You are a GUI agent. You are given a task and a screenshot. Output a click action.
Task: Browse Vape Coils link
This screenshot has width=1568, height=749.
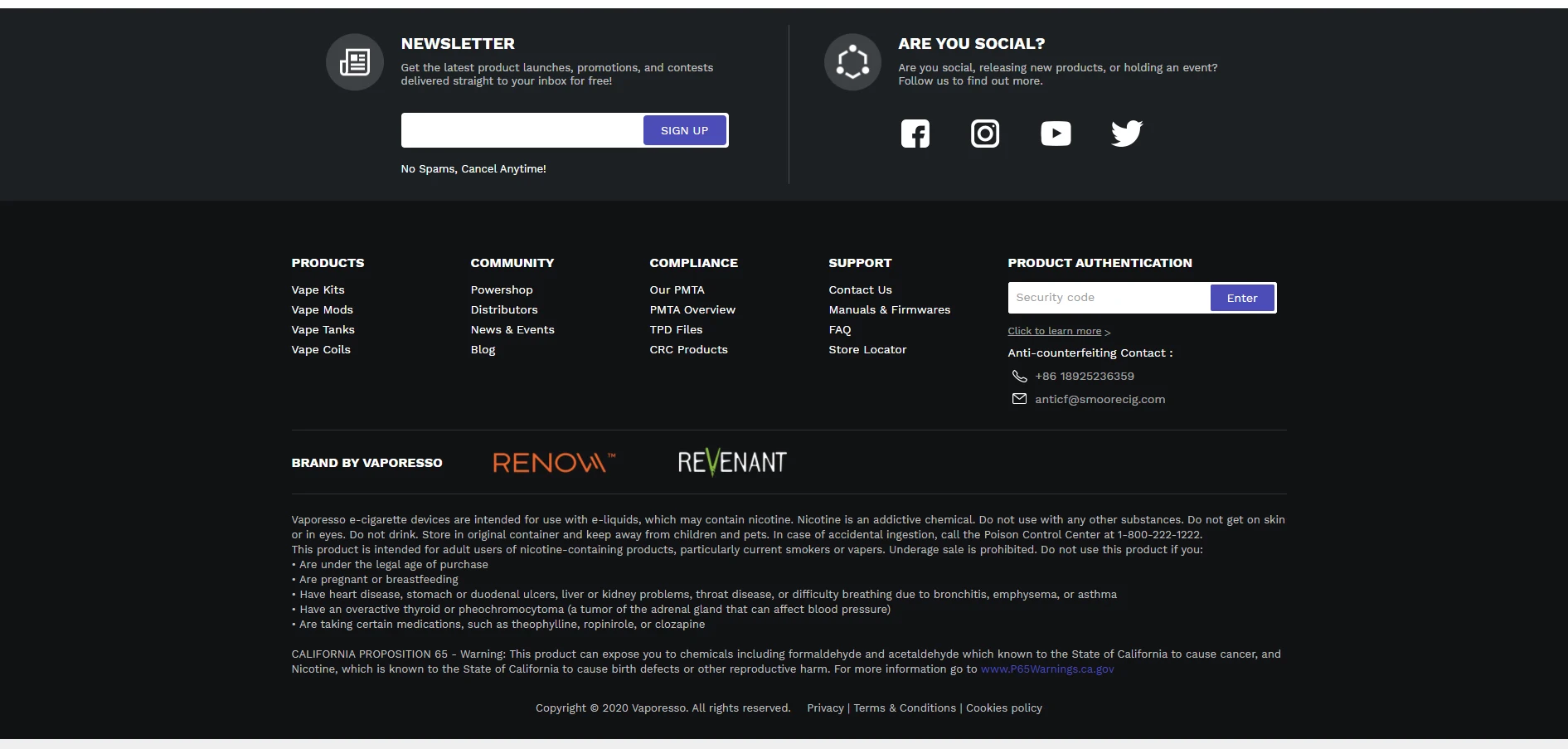pos(321,349)
